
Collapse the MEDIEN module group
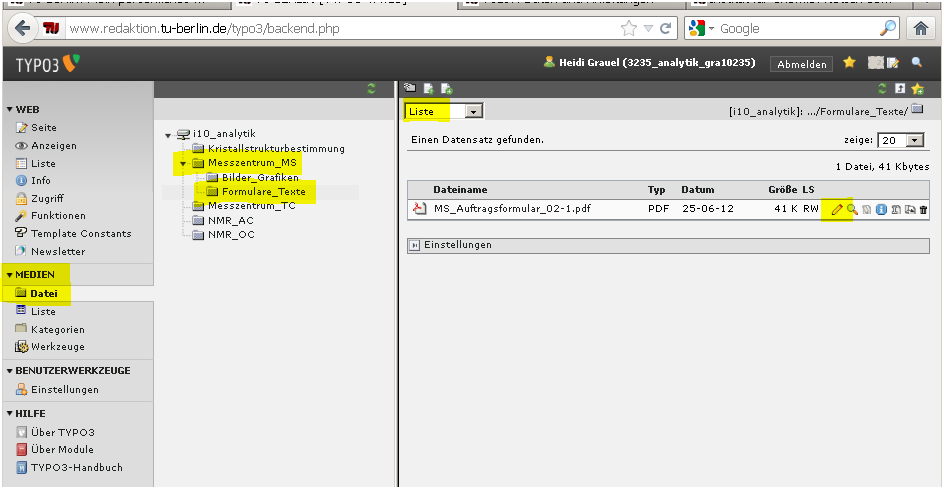tap(10, 275)
